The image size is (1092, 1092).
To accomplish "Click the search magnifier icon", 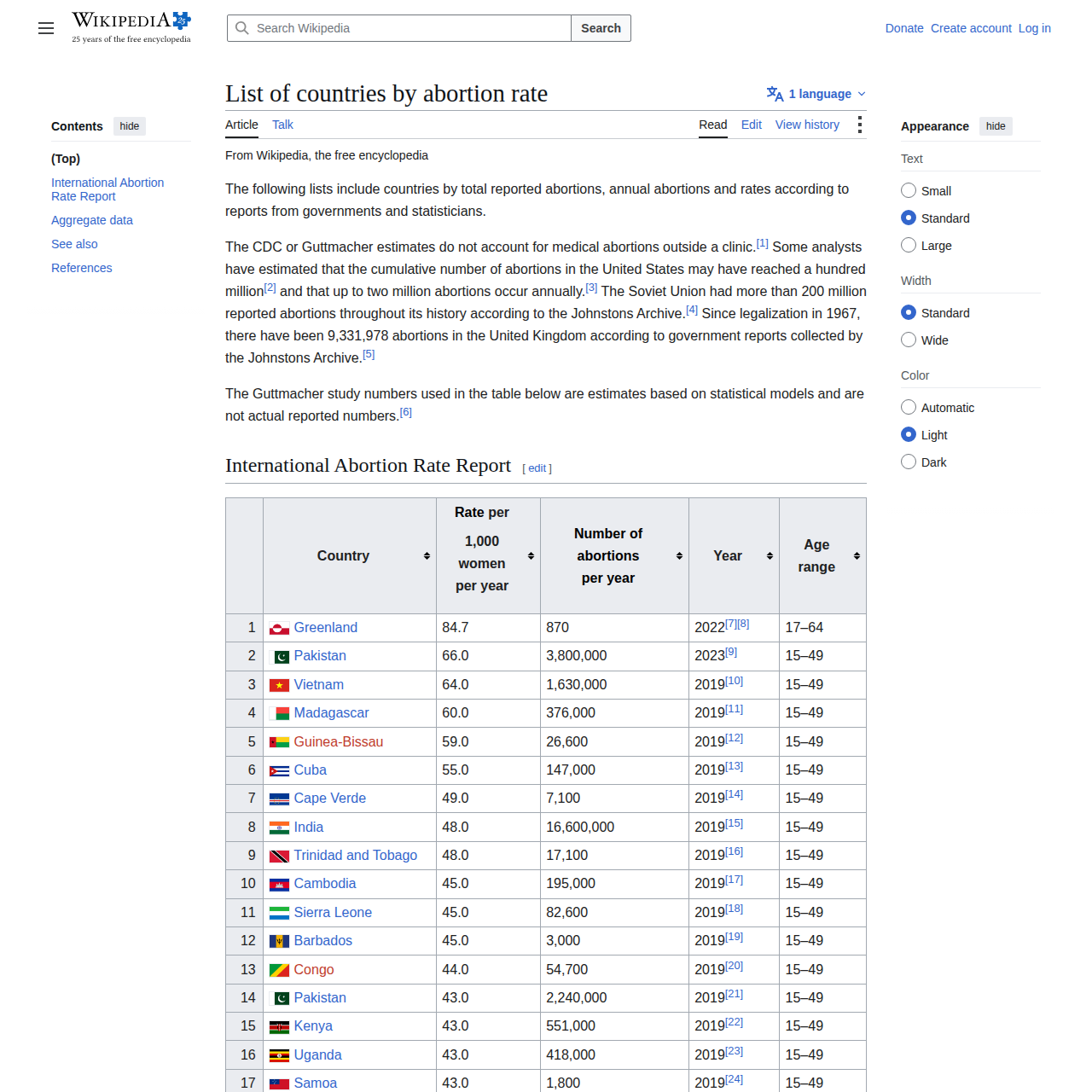I will click(242, 28).
